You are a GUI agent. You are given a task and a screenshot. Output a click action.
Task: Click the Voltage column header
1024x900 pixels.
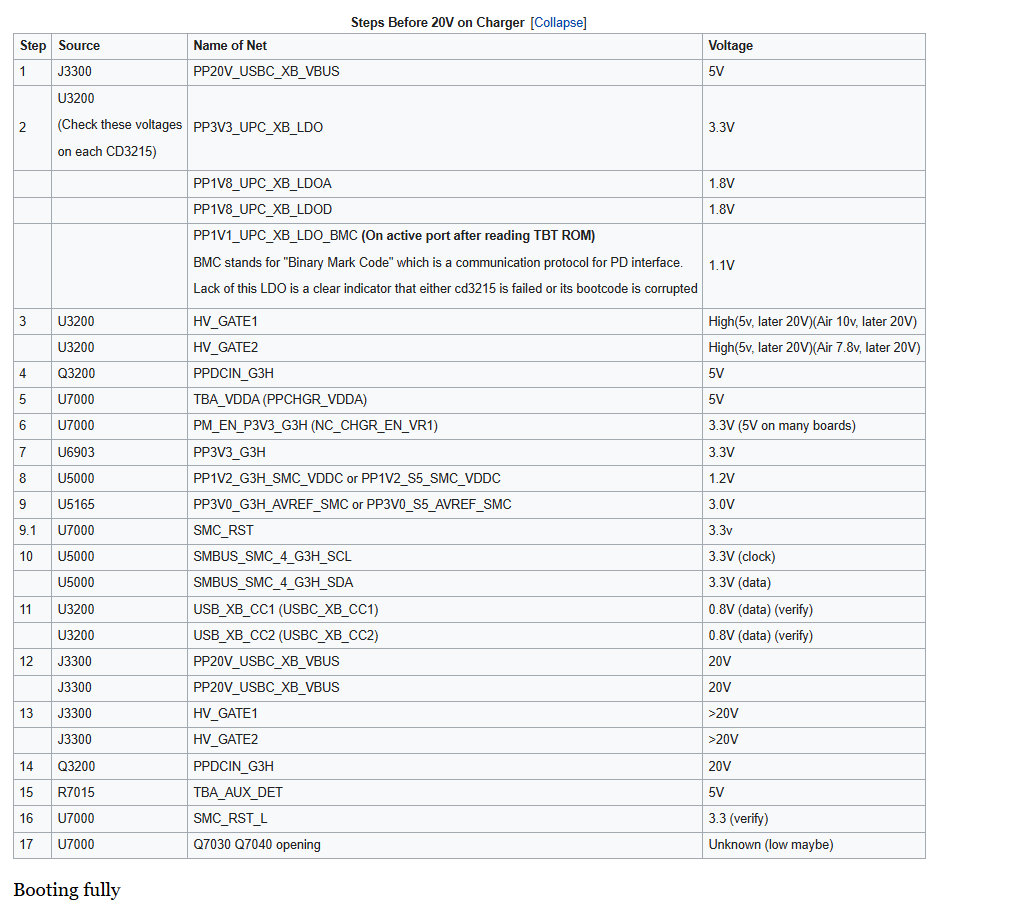(731, 46)
